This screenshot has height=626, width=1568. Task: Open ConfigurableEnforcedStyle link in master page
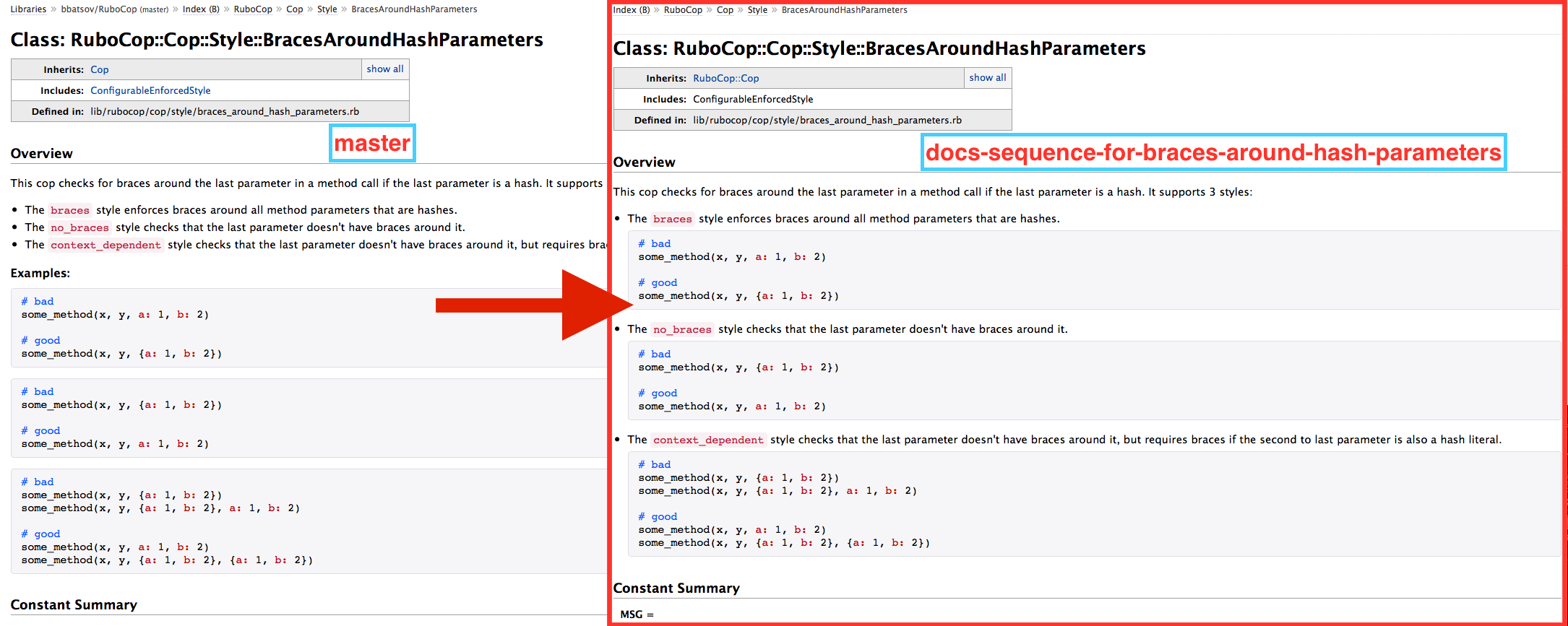(150, 91)
